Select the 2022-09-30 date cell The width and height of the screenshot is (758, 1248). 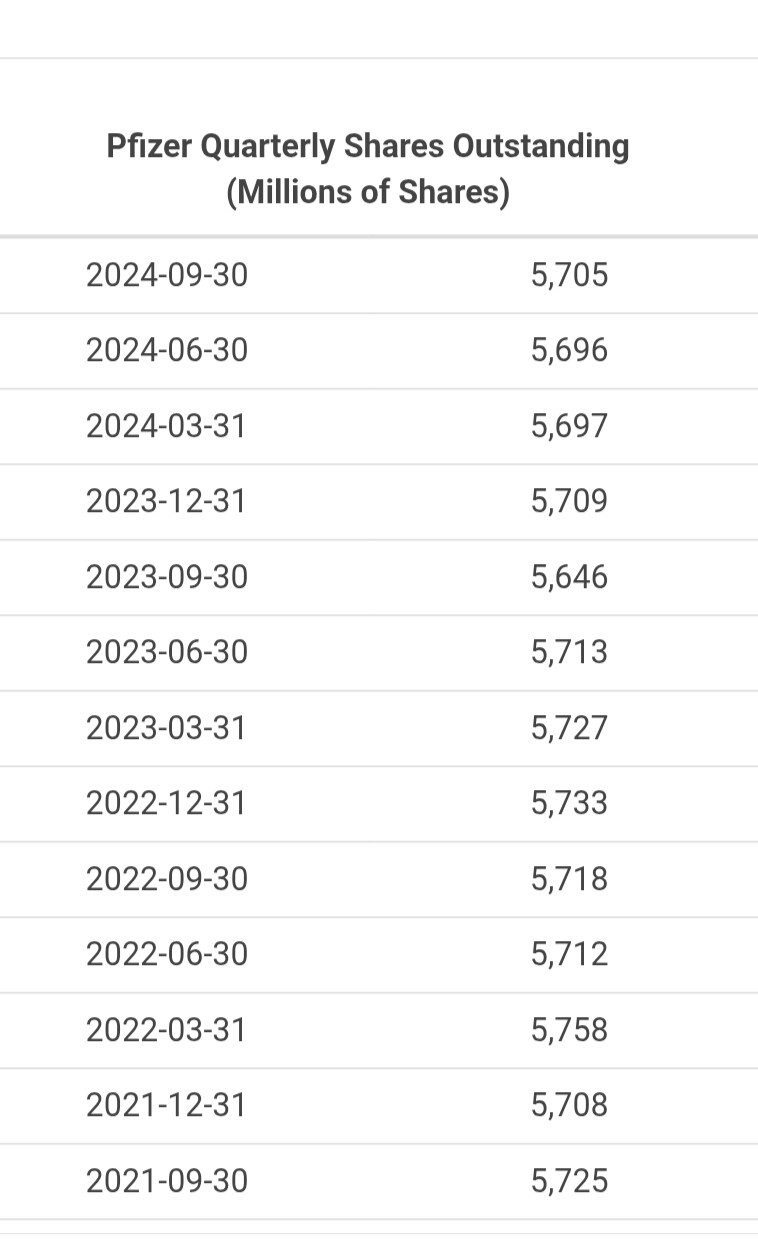click(x=167, y=879)
